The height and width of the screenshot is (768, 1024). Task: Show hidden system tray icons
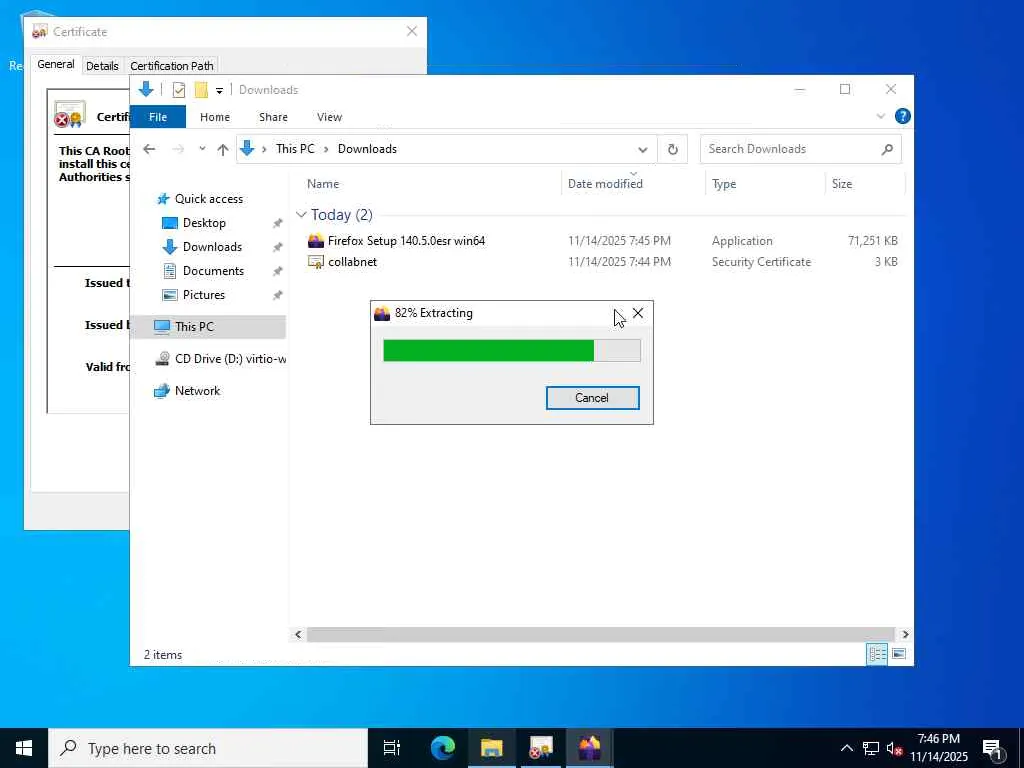[846, 748]
